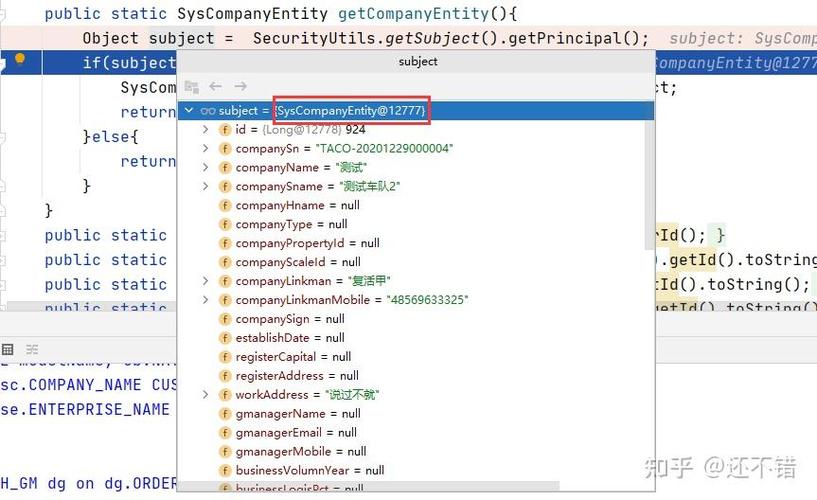Collapse the subject root node
Image resolution: width=817 pixels, height=500 pixels.
click(189, 110)
